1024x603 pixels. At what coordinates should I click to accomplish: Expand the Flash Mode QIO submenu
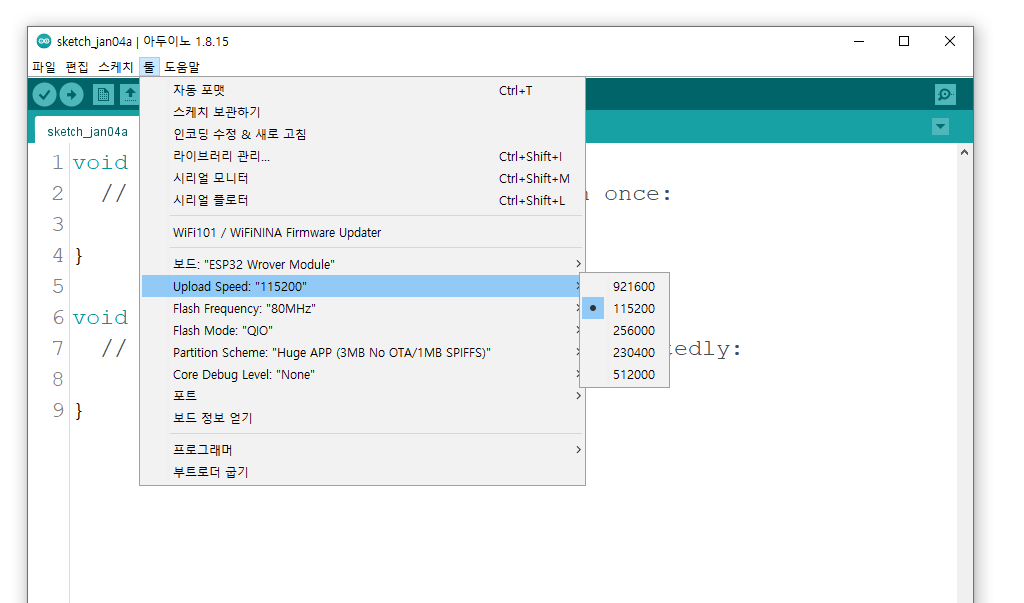(361, 331)
